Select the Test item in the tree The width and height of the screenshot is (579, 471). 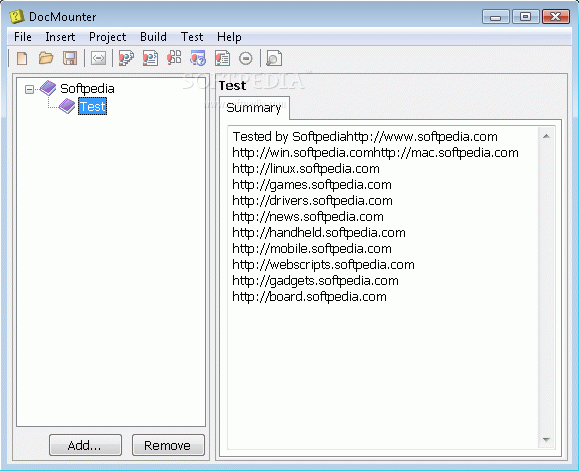[92, 106]
